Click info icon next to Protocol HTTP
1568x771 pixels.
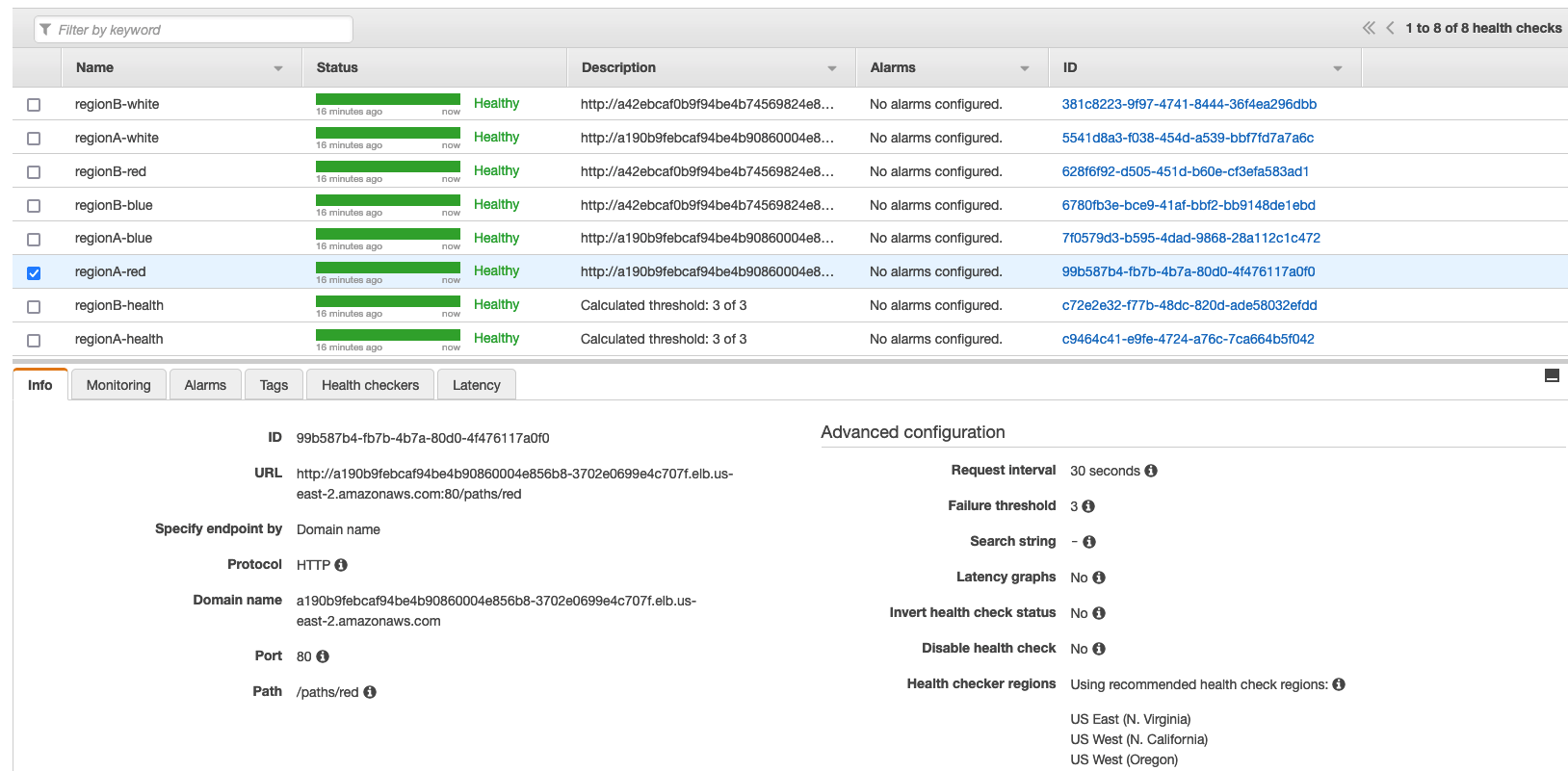[341, 565]
